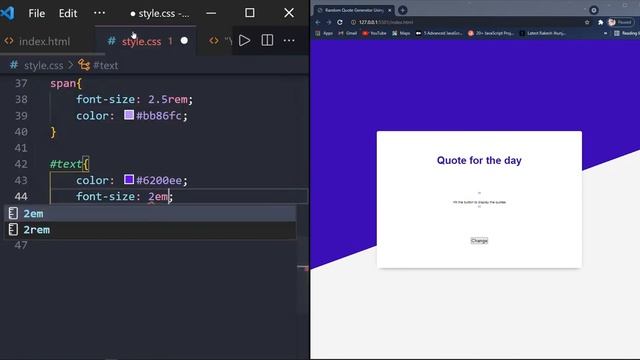Open the browser extensions puzzle icon
Screen dimensions: 640x360
coord(600,22)
